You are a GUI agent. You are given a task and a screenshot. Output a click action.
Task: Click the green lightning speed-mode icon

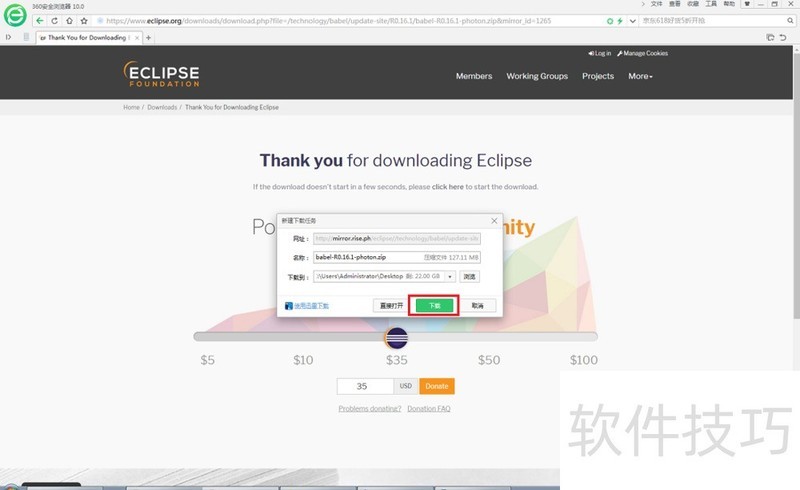coord(620,21)
